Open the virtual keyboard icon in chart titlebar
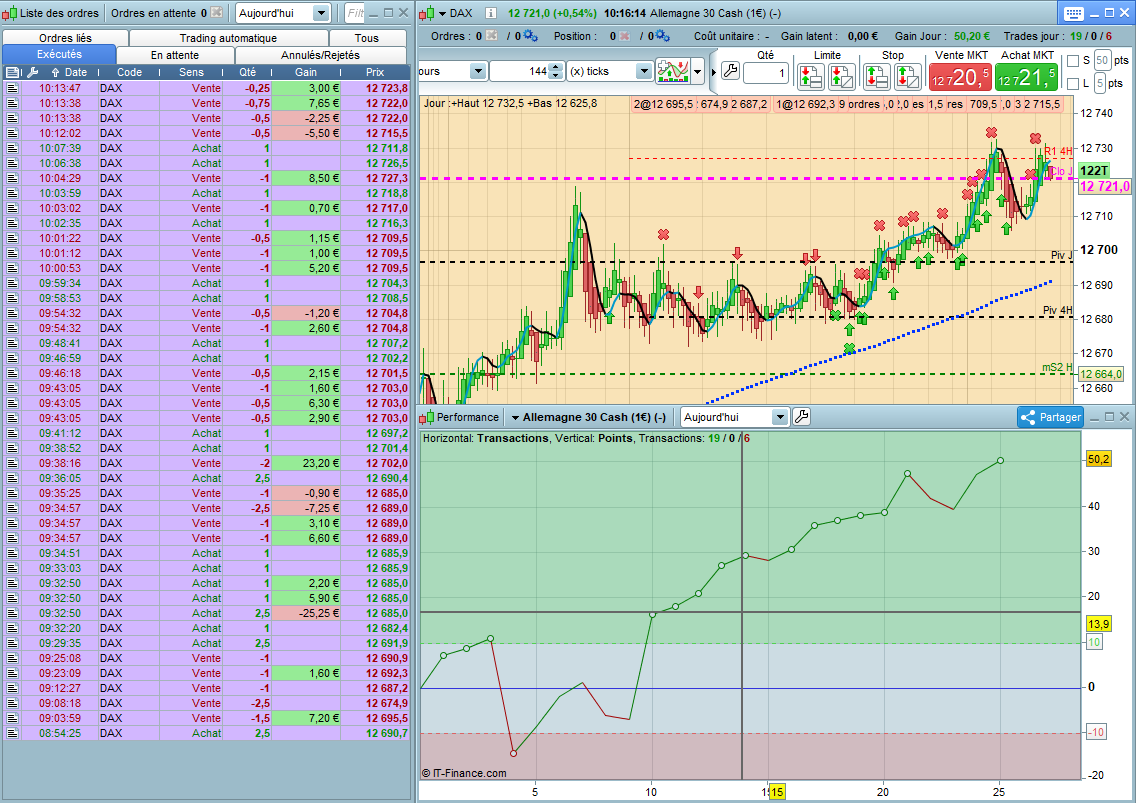The height and width of the screenshot is (803, 1136). [x=1074, y=13]
